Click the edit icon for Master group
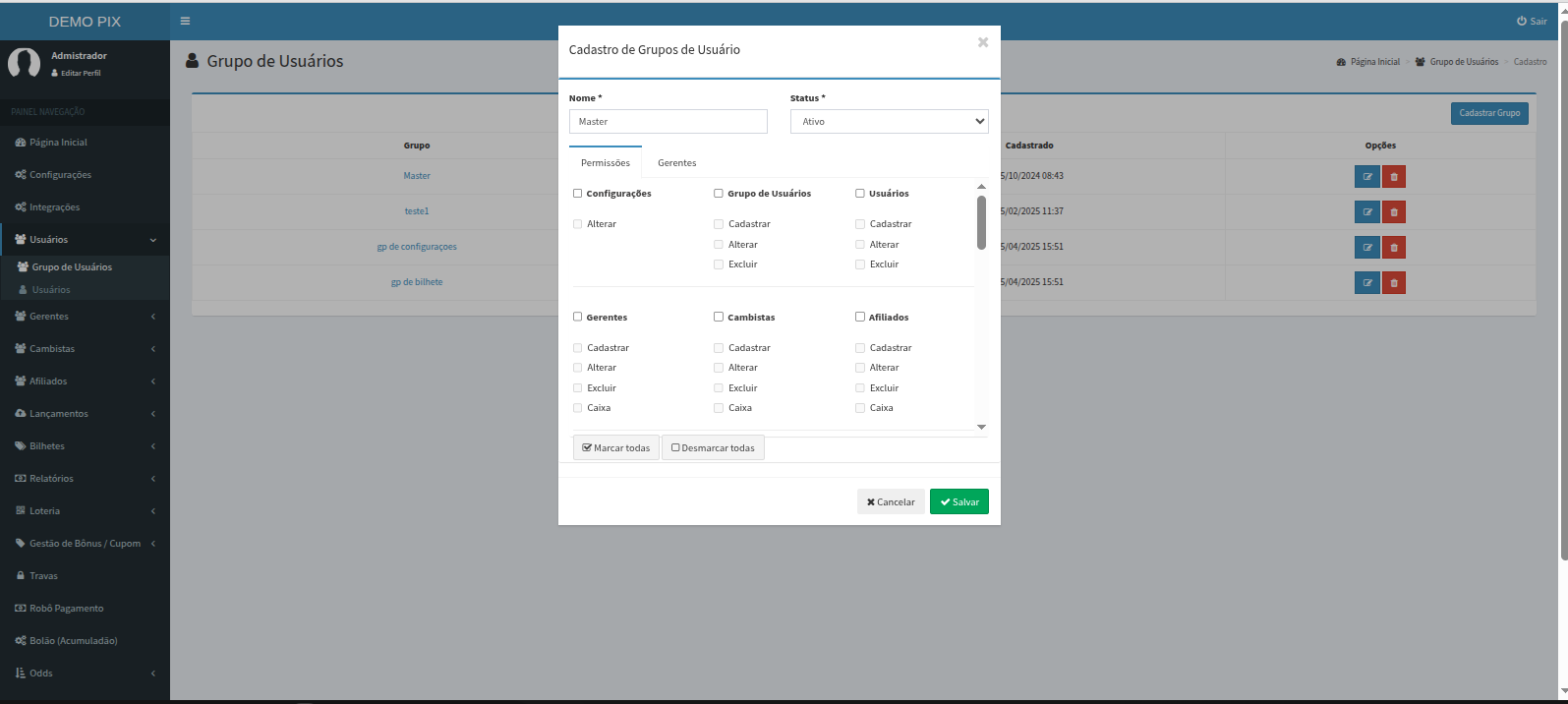Screen dimensions: 1568x704 point(1366,177)
